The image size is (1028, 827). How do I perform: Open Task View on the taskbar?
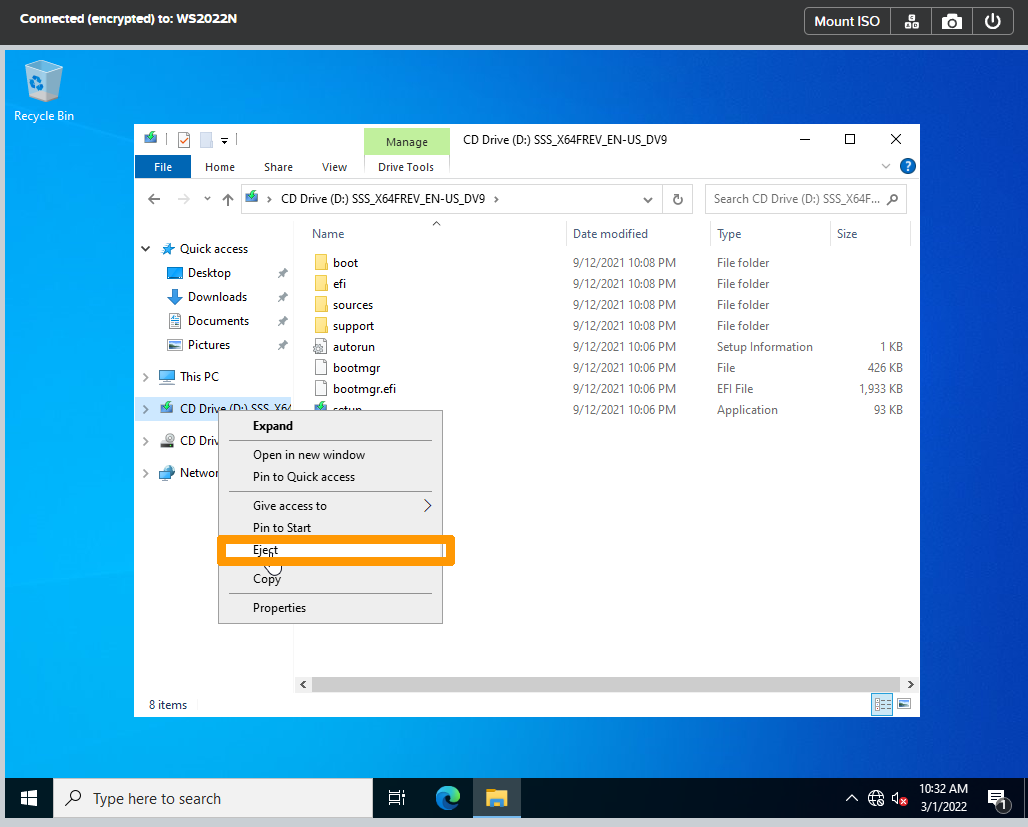[397, 798]
